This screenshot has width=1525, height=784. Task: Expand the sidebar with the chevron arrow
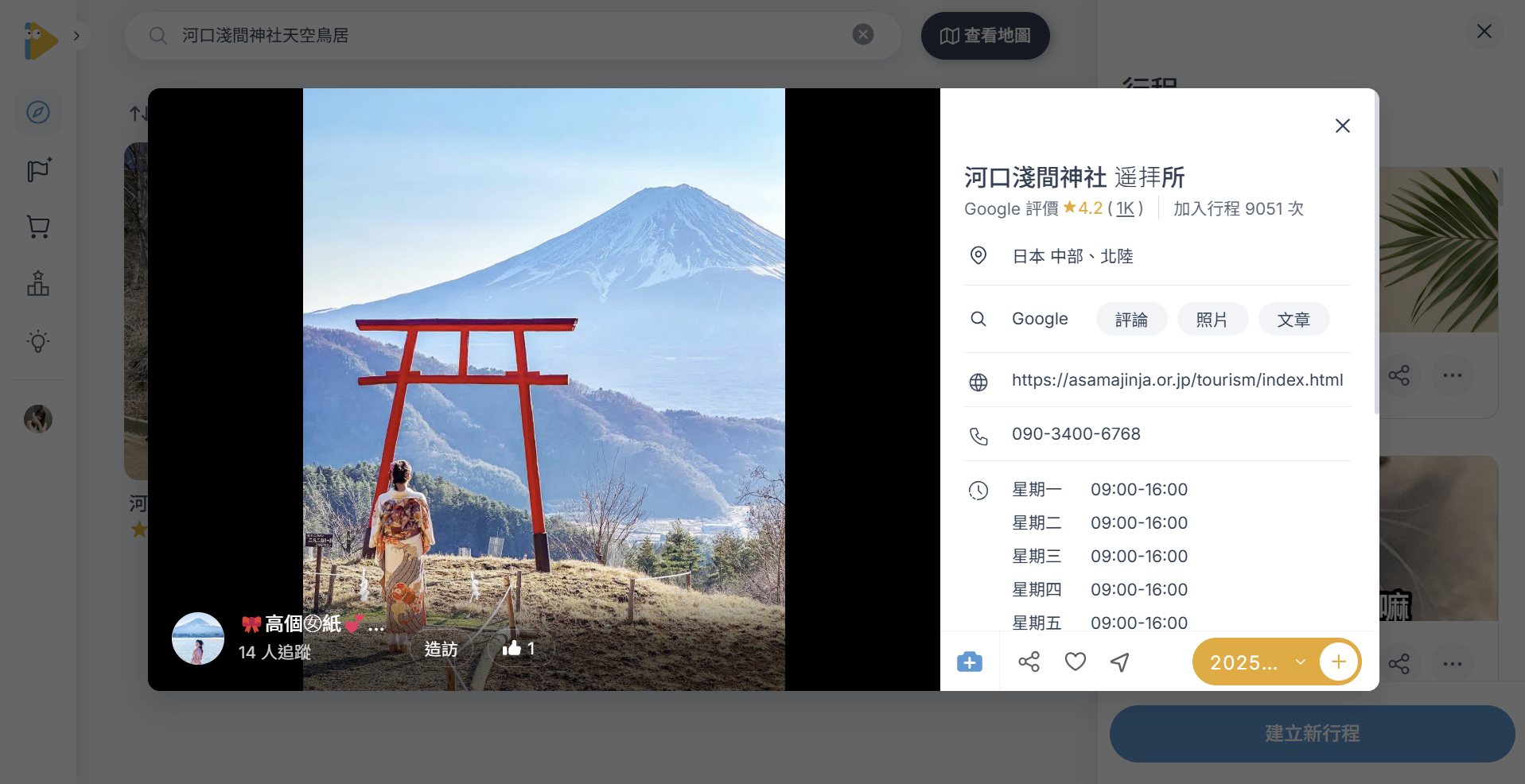click(76, 36)
